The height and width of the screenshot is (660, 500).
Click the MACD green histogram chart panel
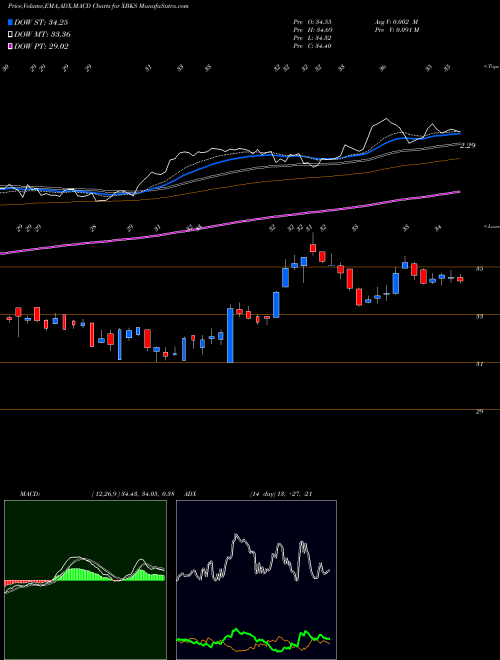(85, 580)
